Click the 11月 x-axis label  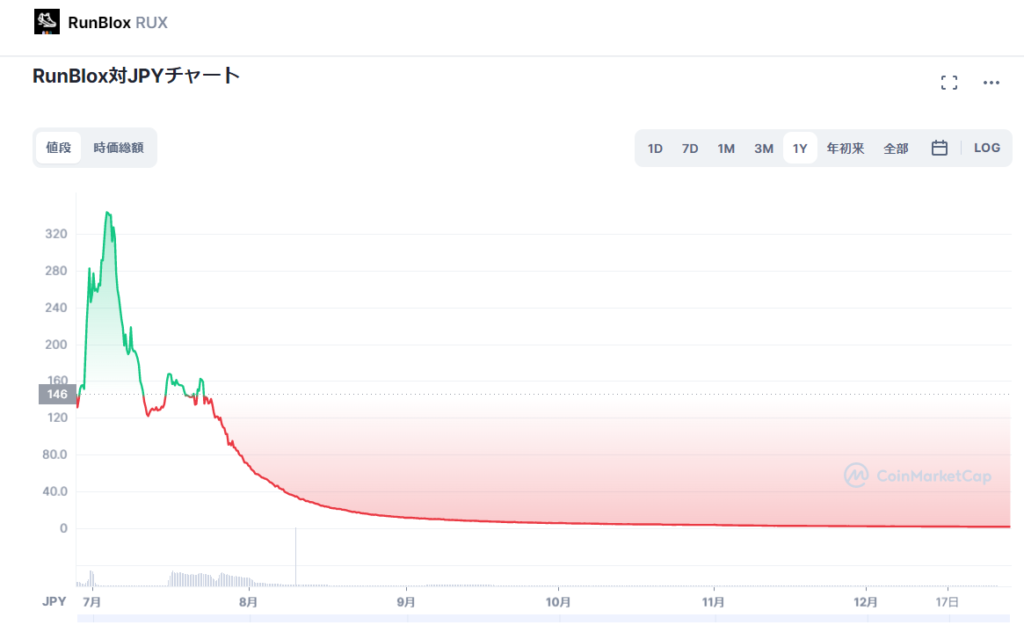713,601
